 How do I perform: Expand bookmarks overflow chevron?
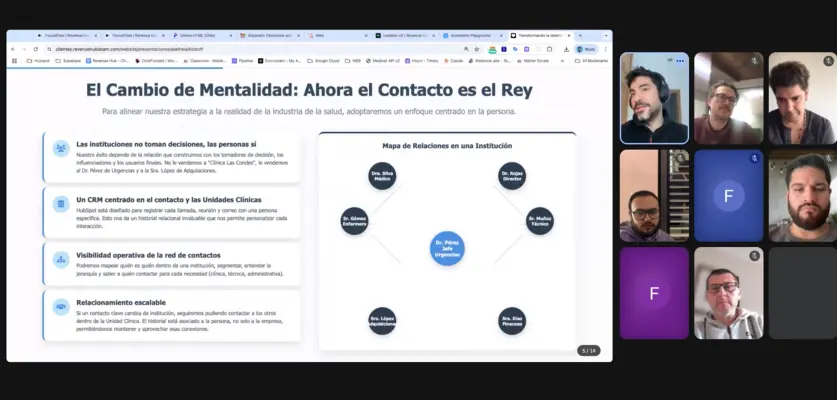[x=561, y=61]
